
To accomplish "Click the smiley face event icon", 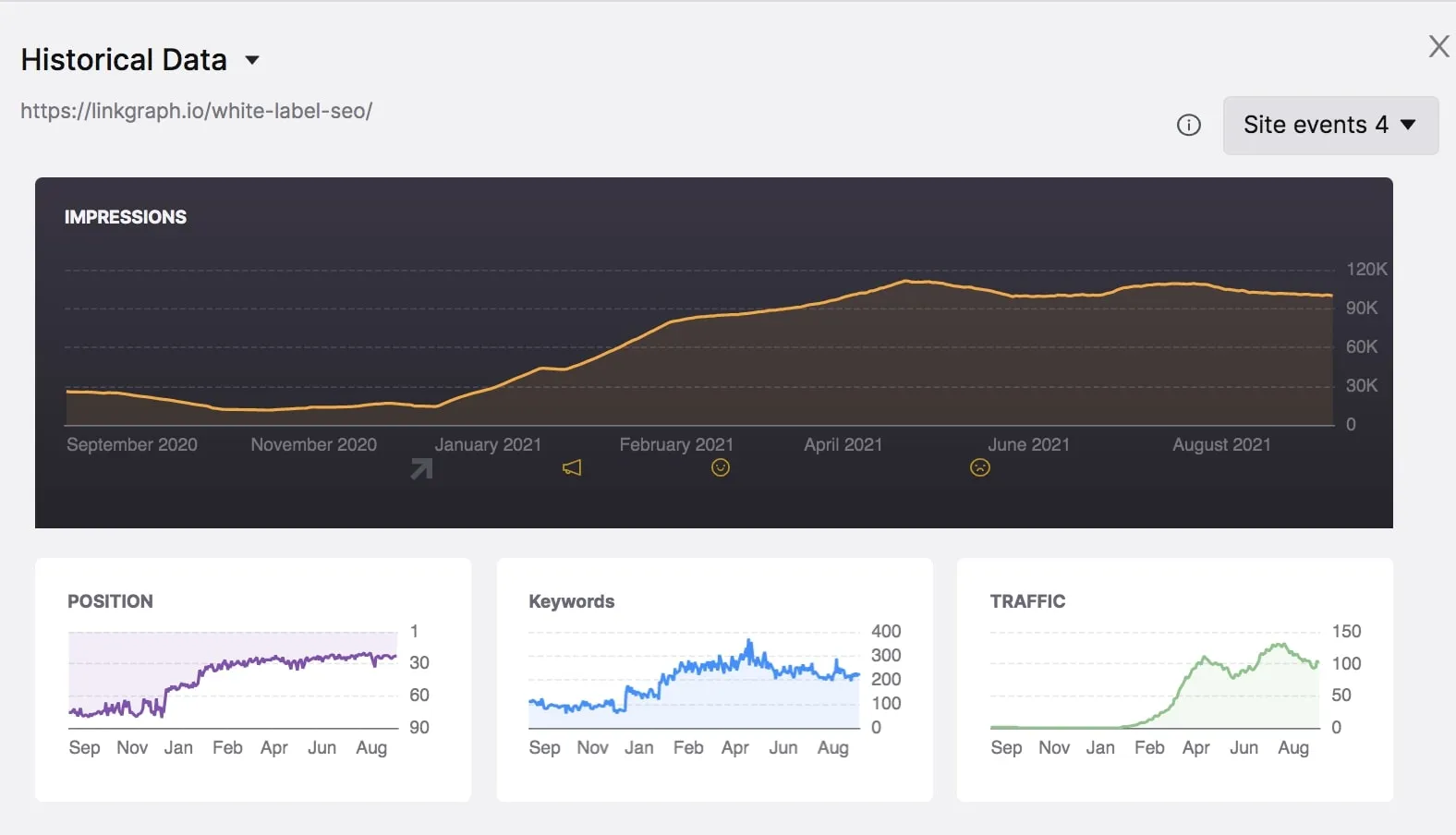I will (x=721, y=468).
